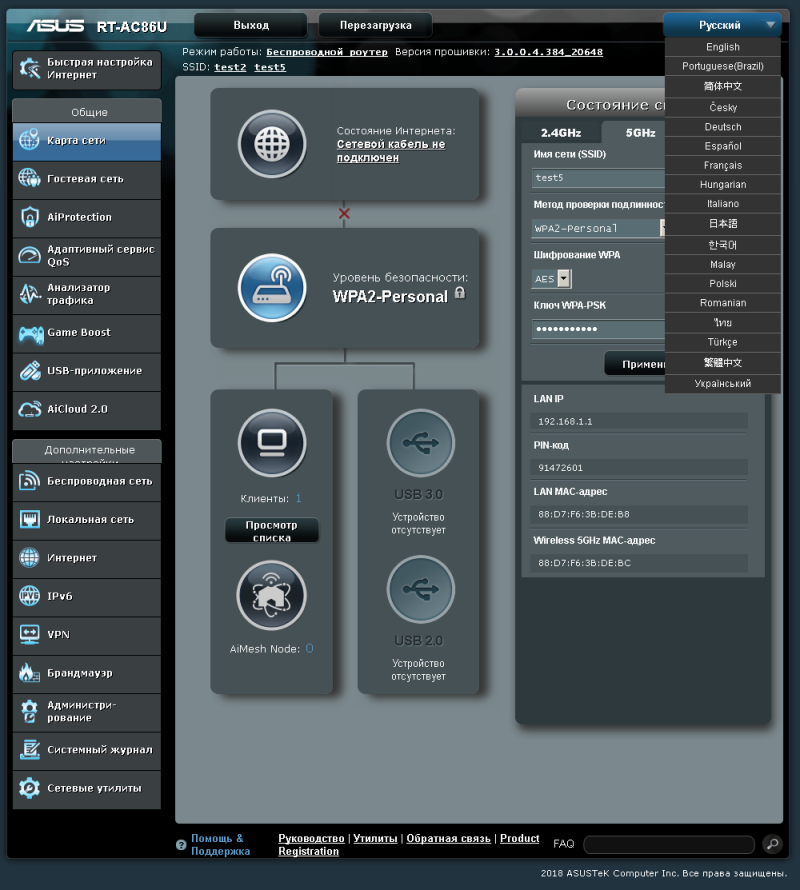Screen dimensions: 800x890
Task: Click the SSID name field containing test5
Action: (599, 178)
